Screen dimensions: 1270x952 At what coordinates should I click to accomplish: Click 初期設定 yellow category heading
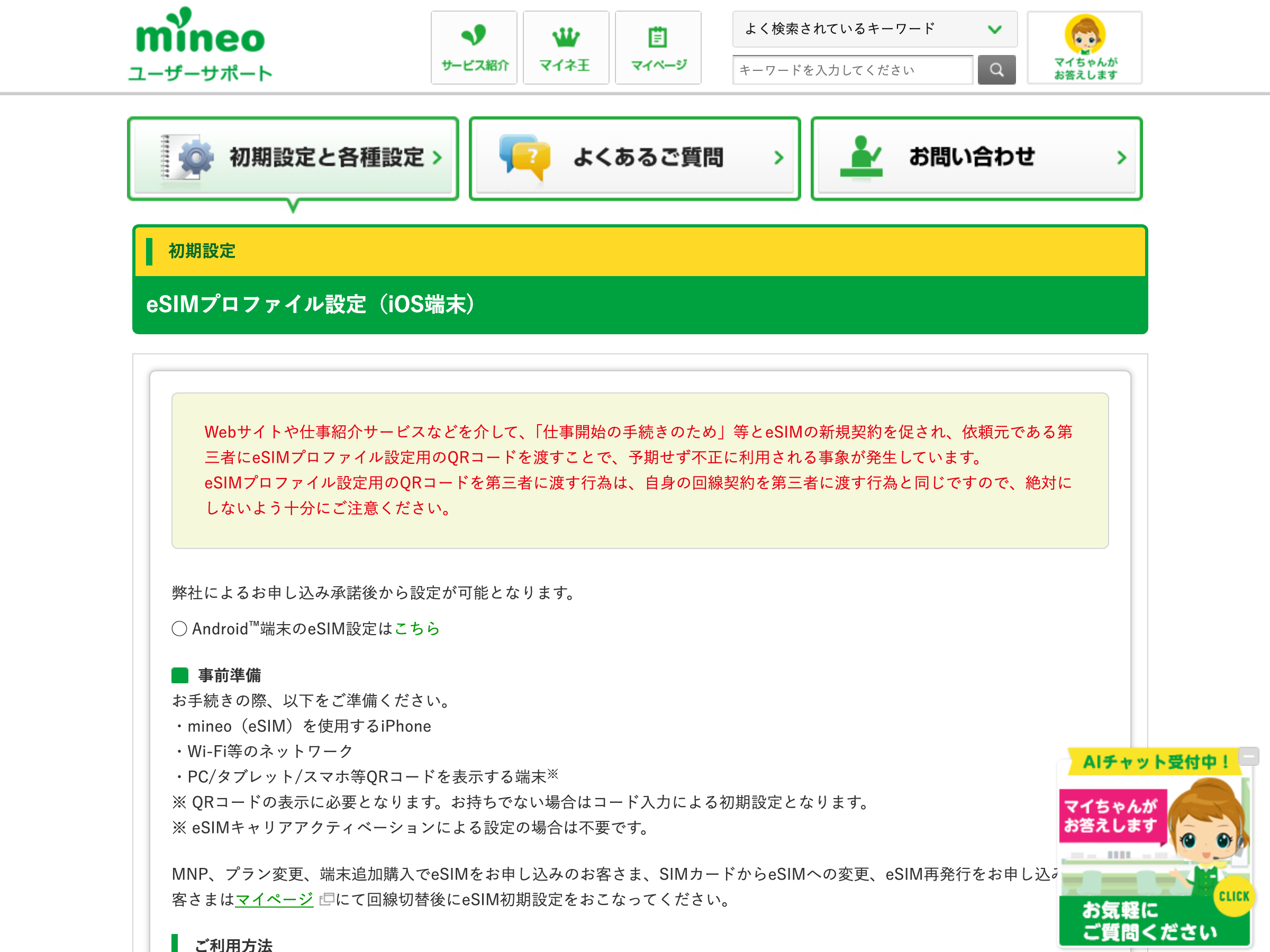[x=202, y=251]
